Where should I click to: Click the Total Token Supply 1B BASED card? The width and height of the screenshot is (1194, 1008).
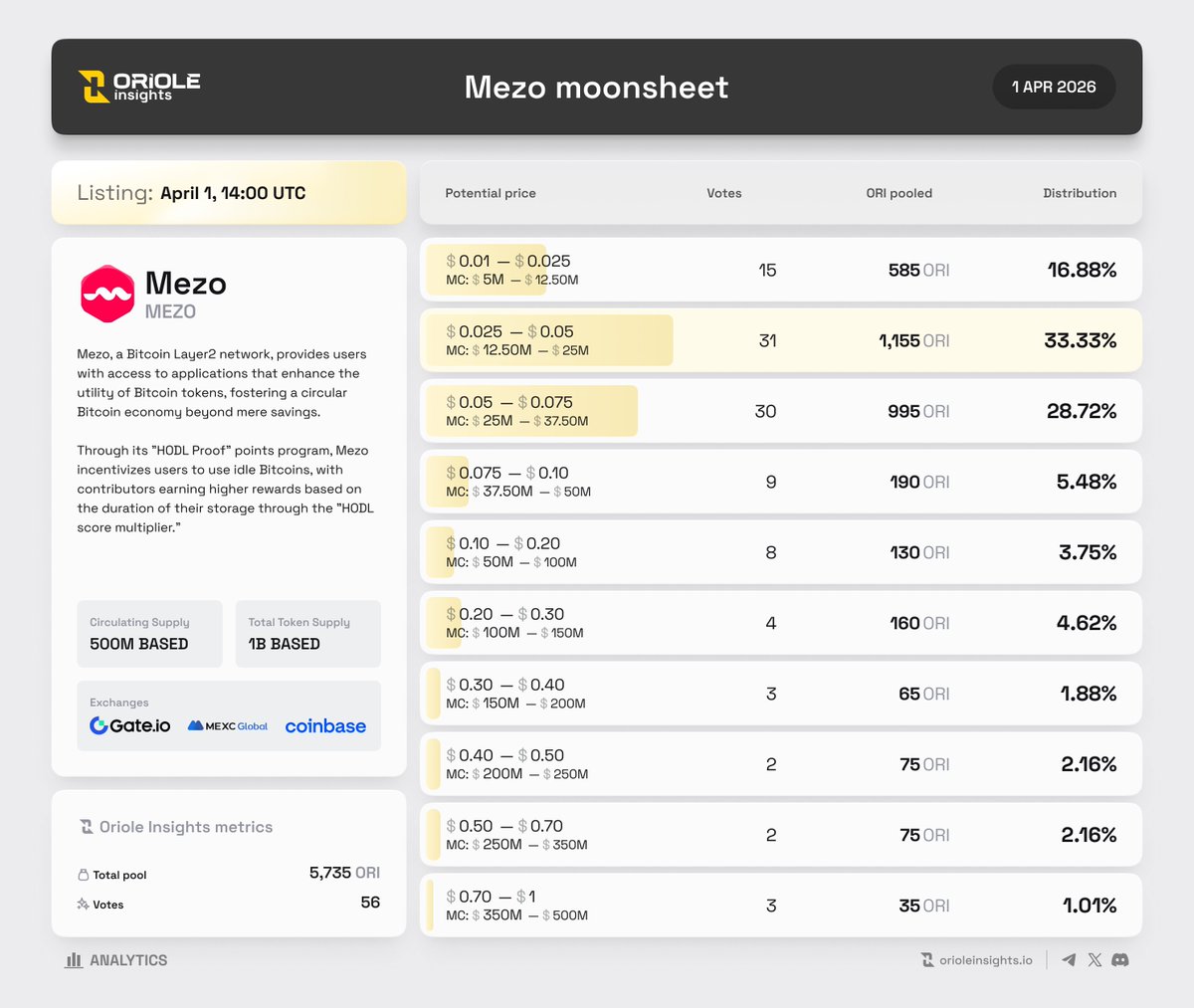(x=307, y=634)
